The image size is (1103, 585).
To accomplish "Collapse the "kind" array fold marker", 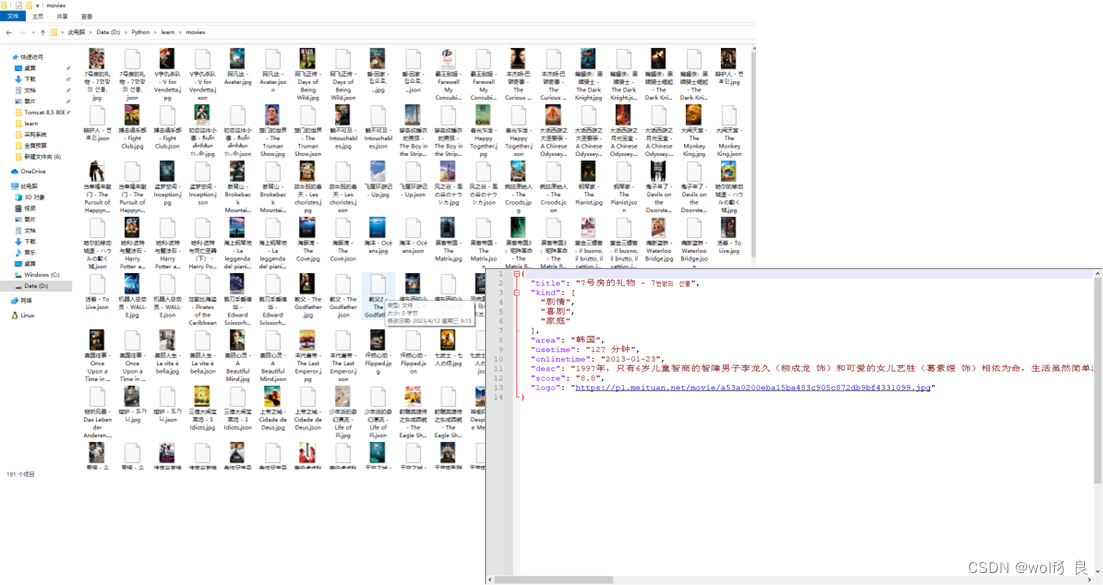I will pyautogui.click(x=516, y=292).
